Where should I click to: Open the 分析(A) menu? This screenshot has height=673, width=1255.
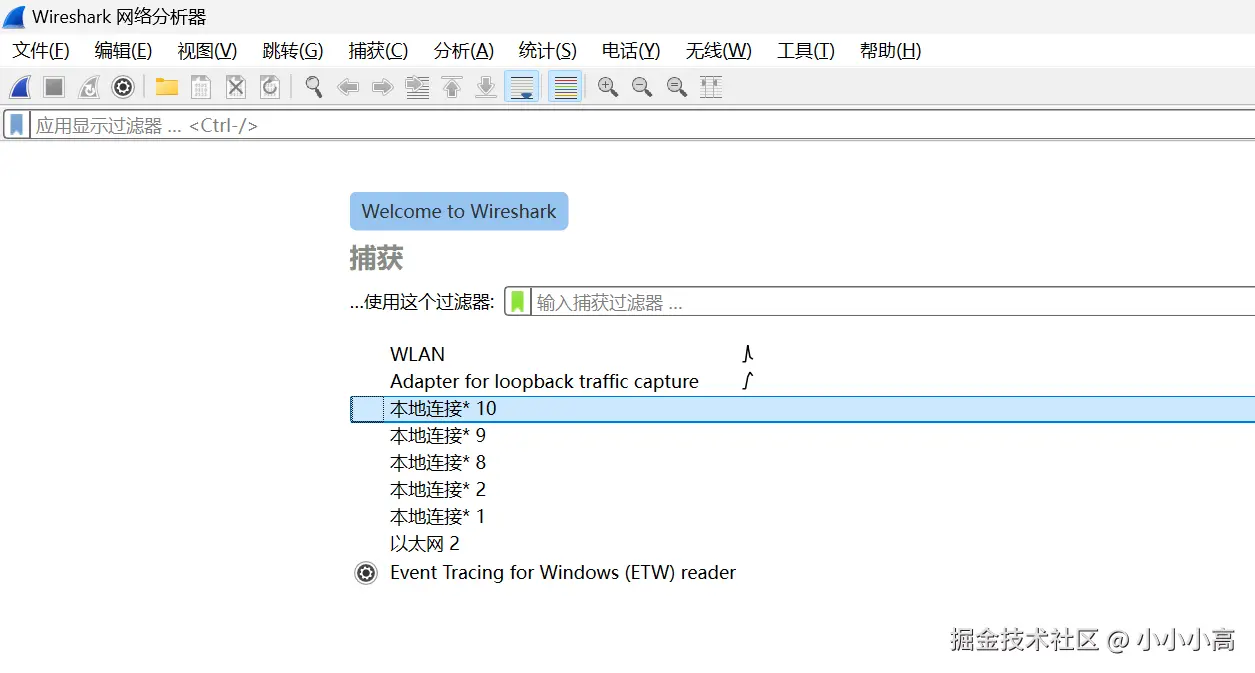click(464, 51)
